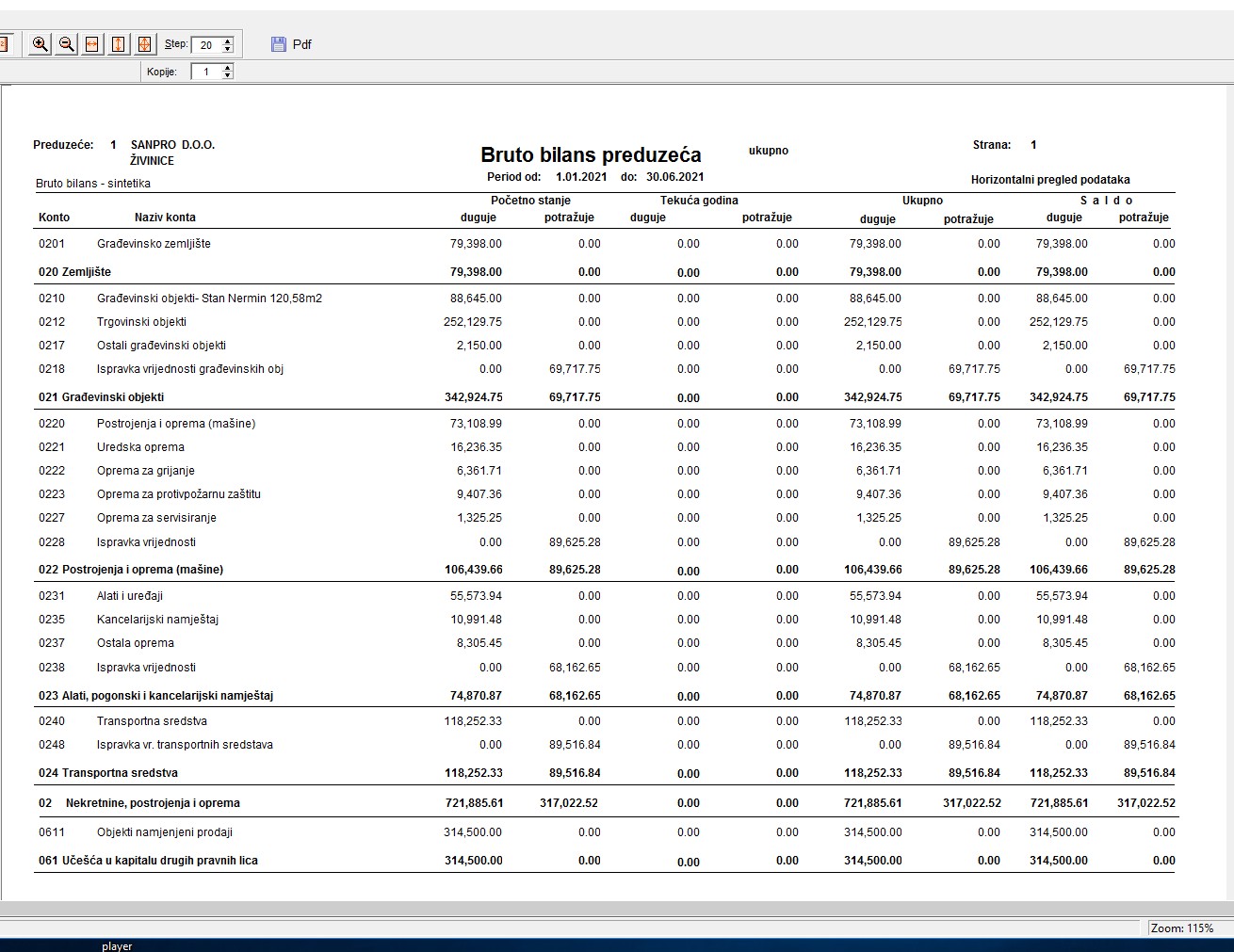Click the Bruto bilans preduzeća report title
Viewport: 1234px width, 952px height.
591,155
